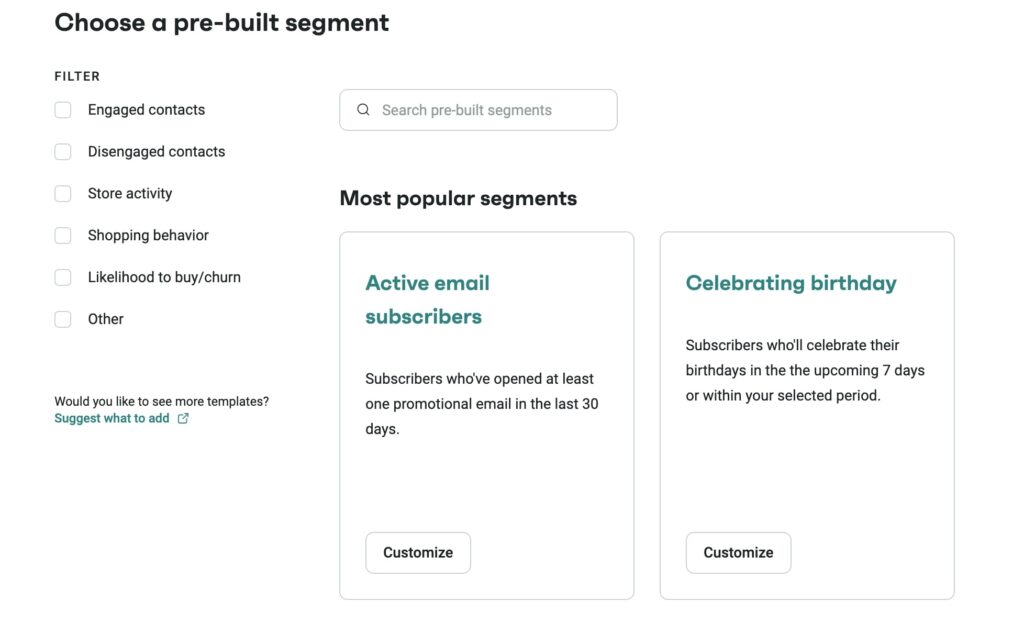The image size is (1024, 623).
Task: Click the Engaged contacts label text
Action: click(147, 109)
